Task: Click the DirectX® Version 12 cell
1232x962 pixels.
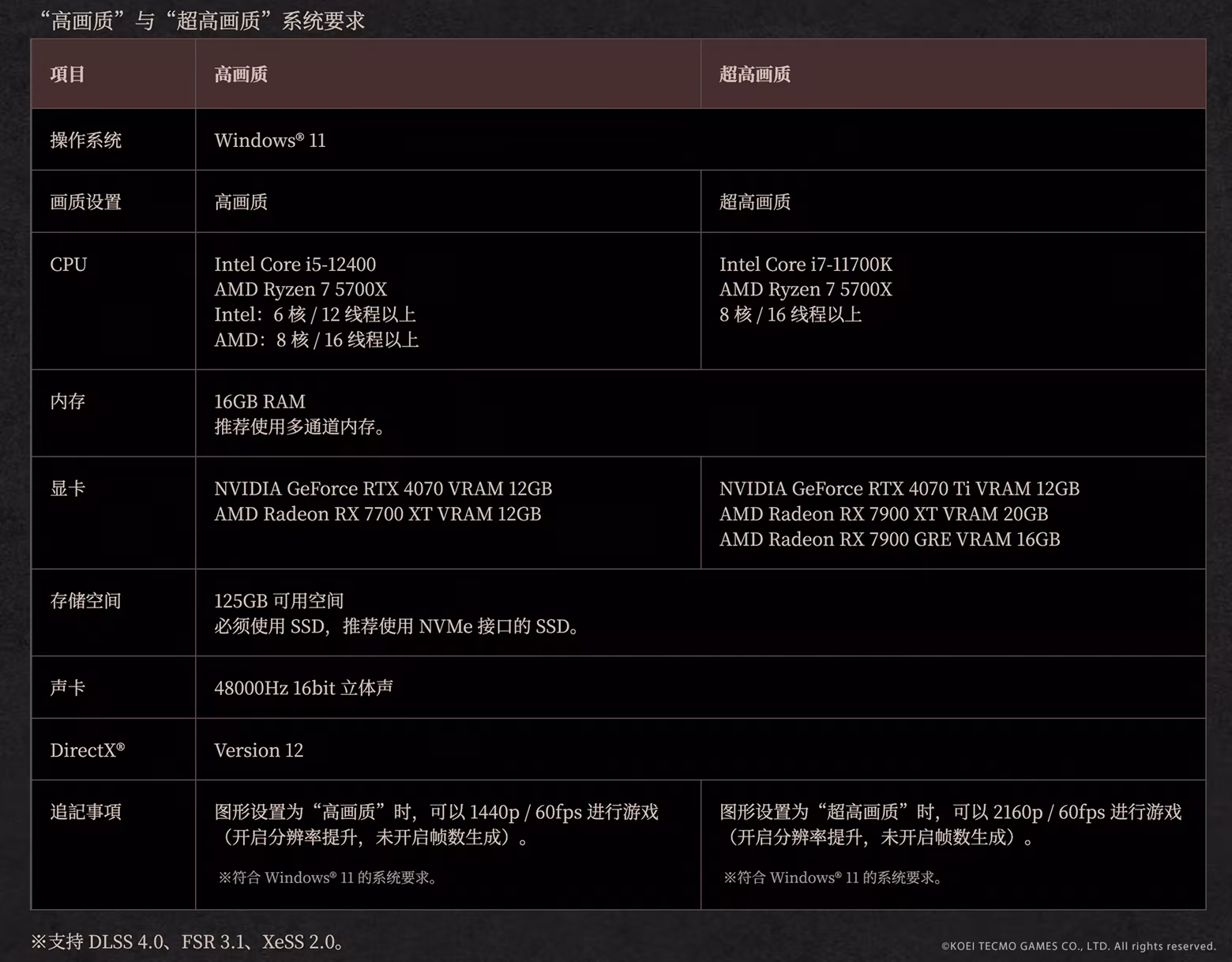Action: [x=258, y=750]
